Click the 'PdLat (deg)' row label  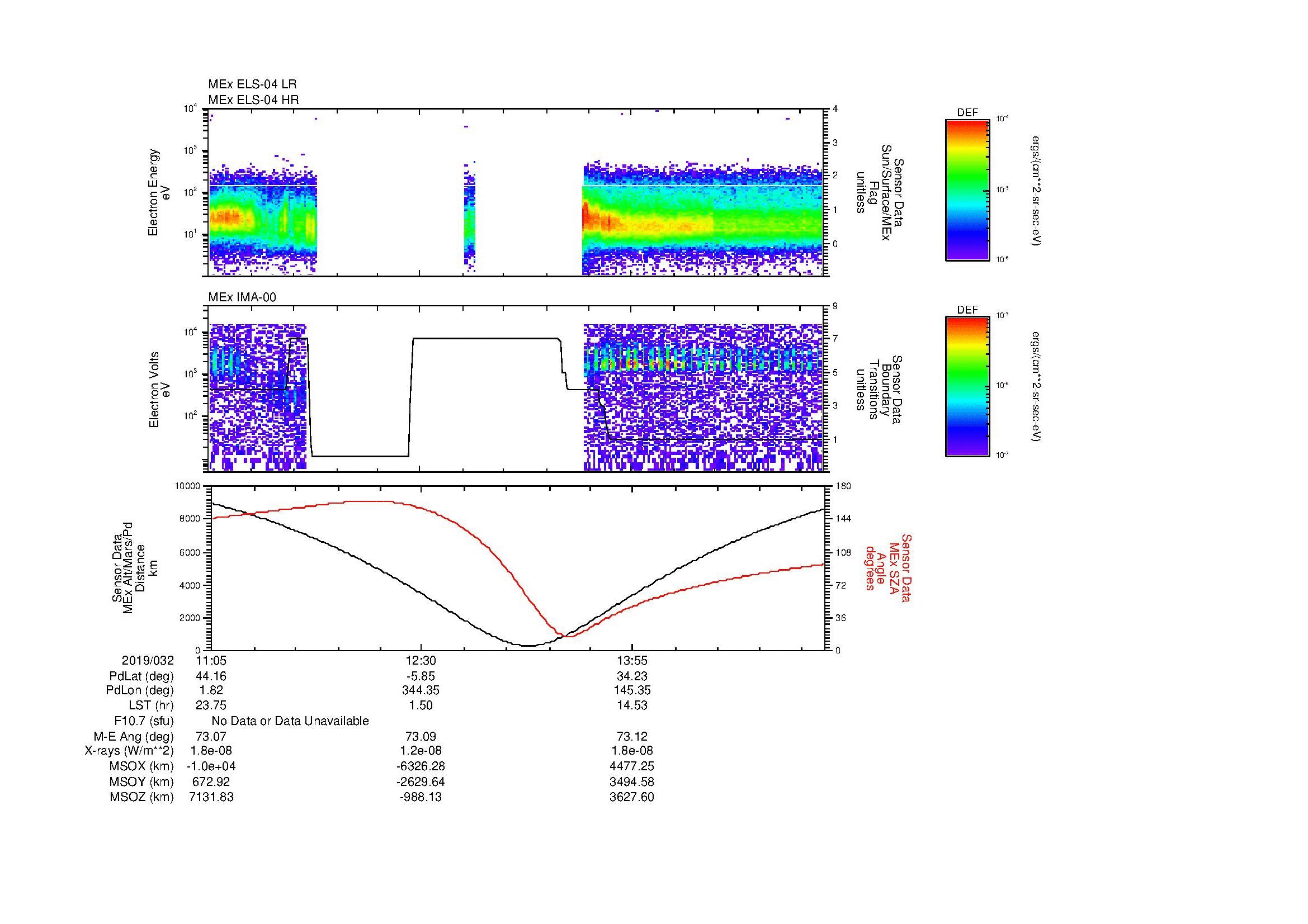(141, 676)
